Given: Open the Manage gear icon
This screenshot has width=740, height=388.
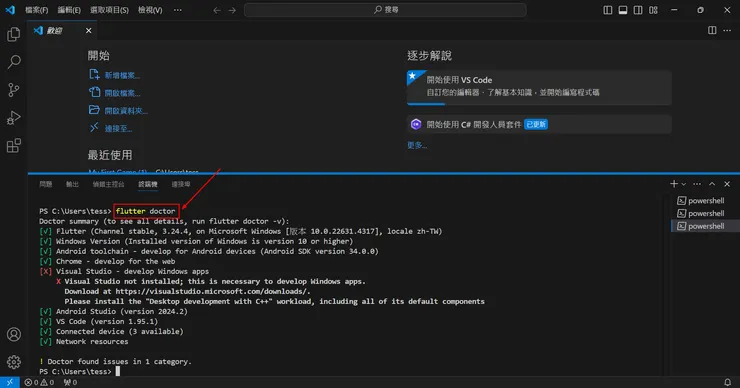Looking at the screenshot, I should point(14,362).
